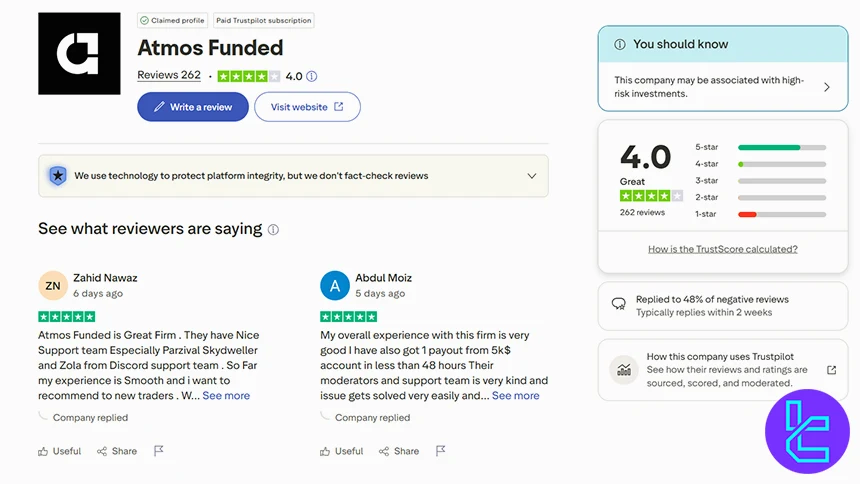Click the 5 days ago timestamp
Image resolution: width=860 pixels, height=484 pixels.
(380, 294)
